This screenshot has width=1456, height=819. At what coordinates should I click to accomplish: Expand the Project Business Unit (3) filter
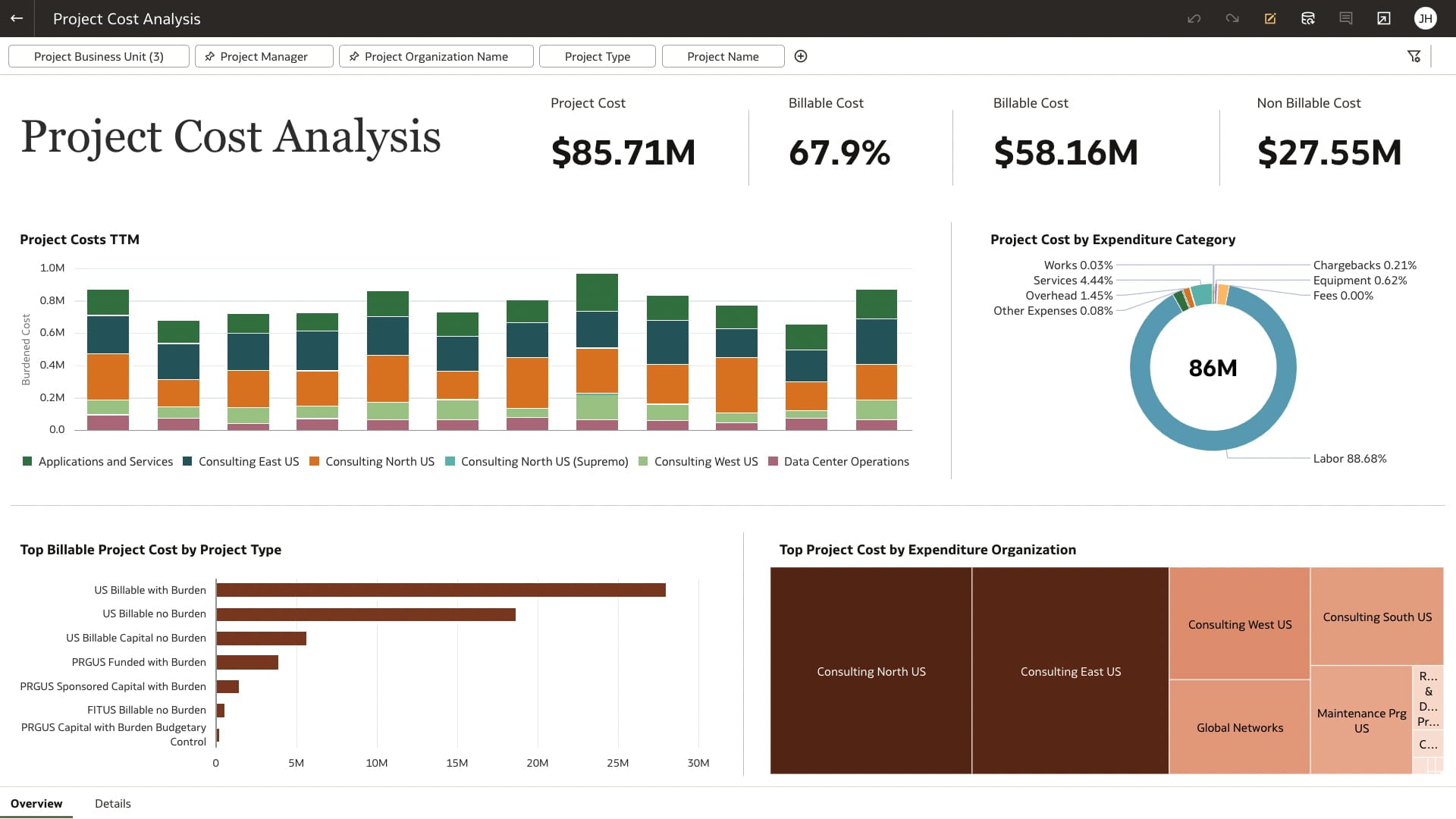pos(99,56)
